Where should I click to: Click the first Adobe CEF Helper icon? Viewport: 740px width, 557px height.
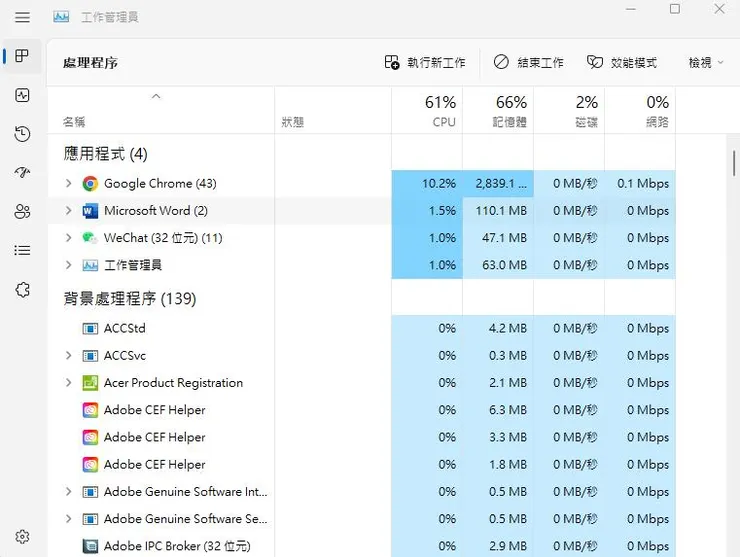click(90, 410)
